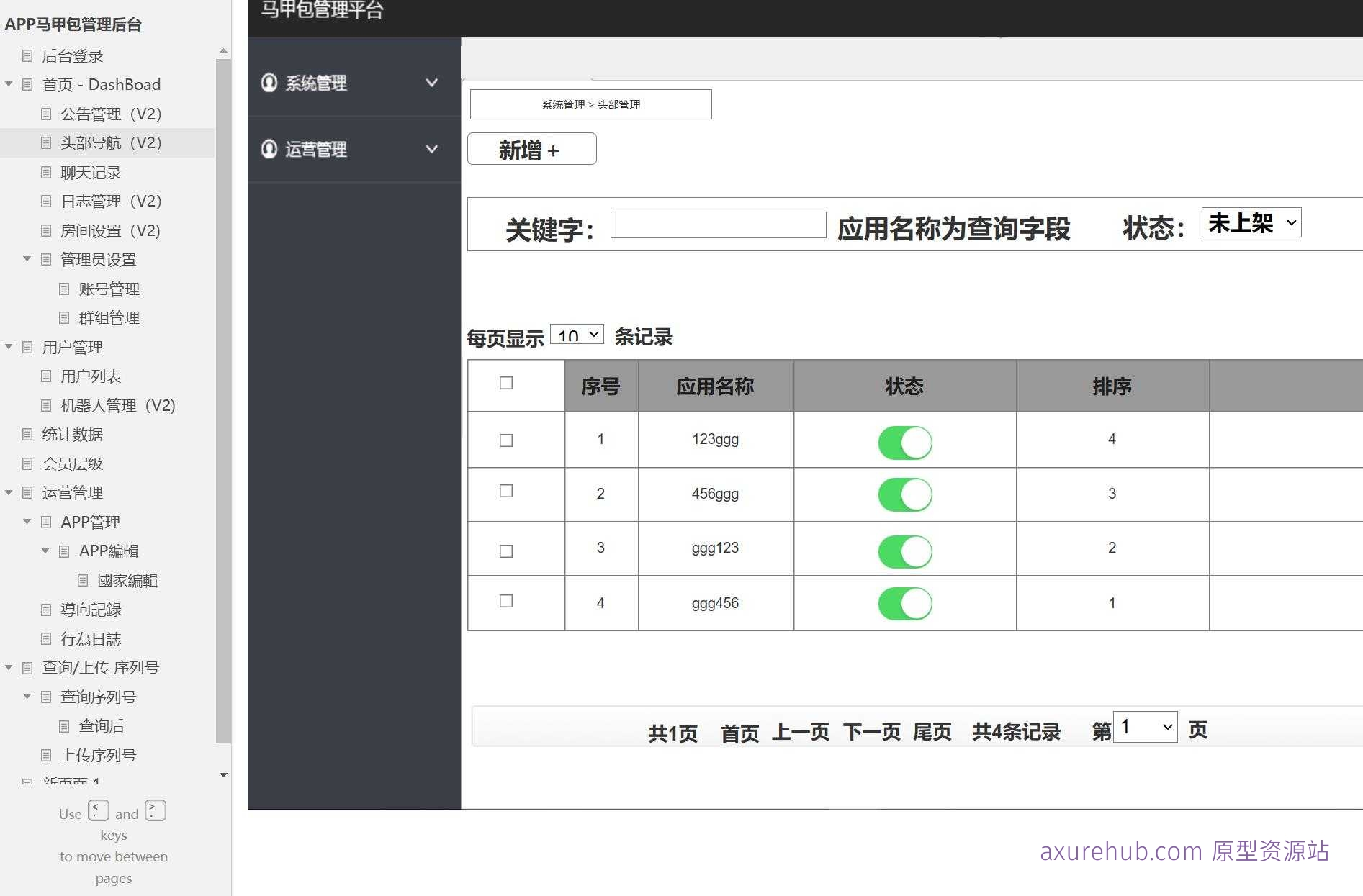Click the 运营管理 user icon in dark sidebar
Viewport: 1363px width, 896px height.
269,150
